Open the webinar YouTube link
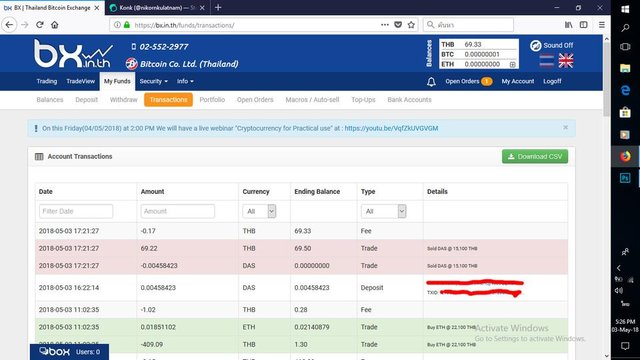The height and width of the screenshot is (360, 640). 391,128
